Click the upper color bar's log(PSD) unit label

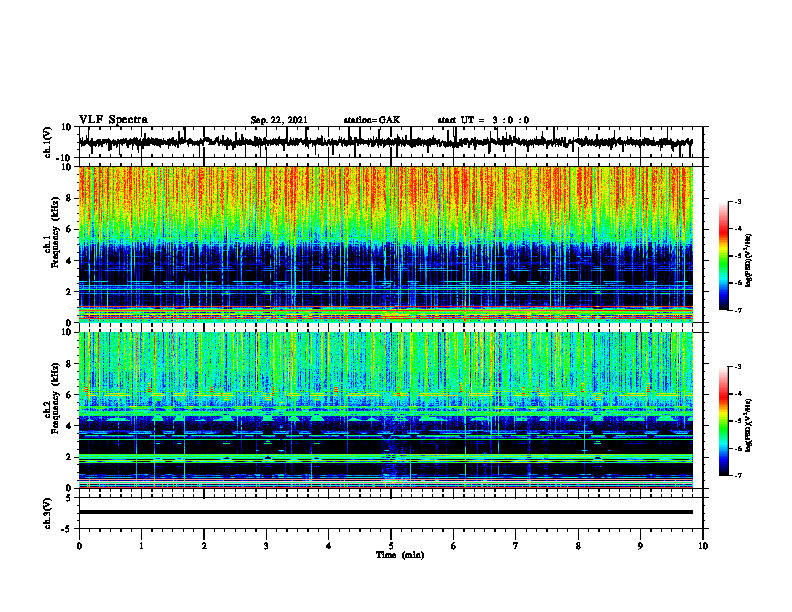pos(748,261)
